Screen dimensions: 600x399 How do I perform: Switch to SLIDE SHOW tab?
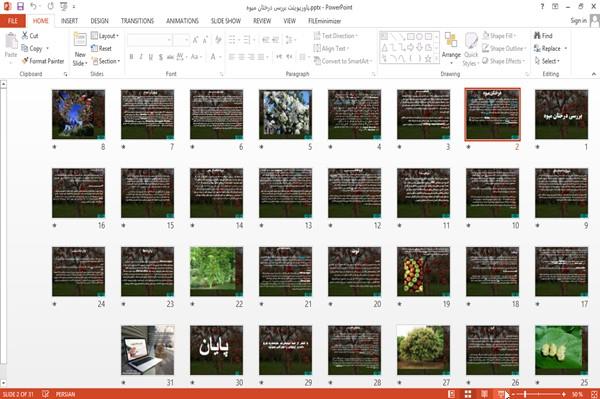click(226, 21)
